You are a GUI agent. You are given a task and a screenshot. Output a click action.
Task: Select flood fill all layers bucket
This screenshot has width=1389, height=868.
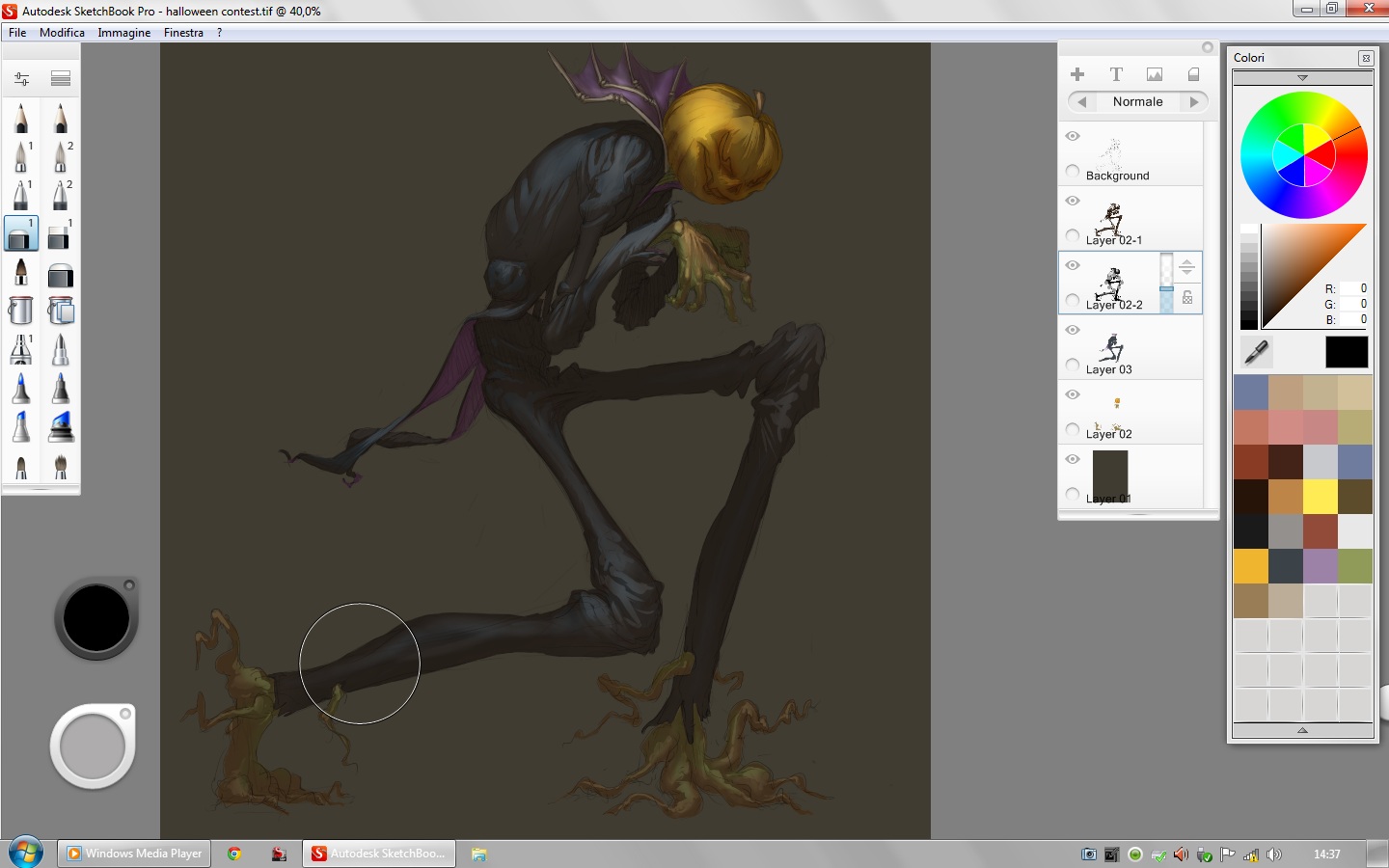click(x=60, y=311)
